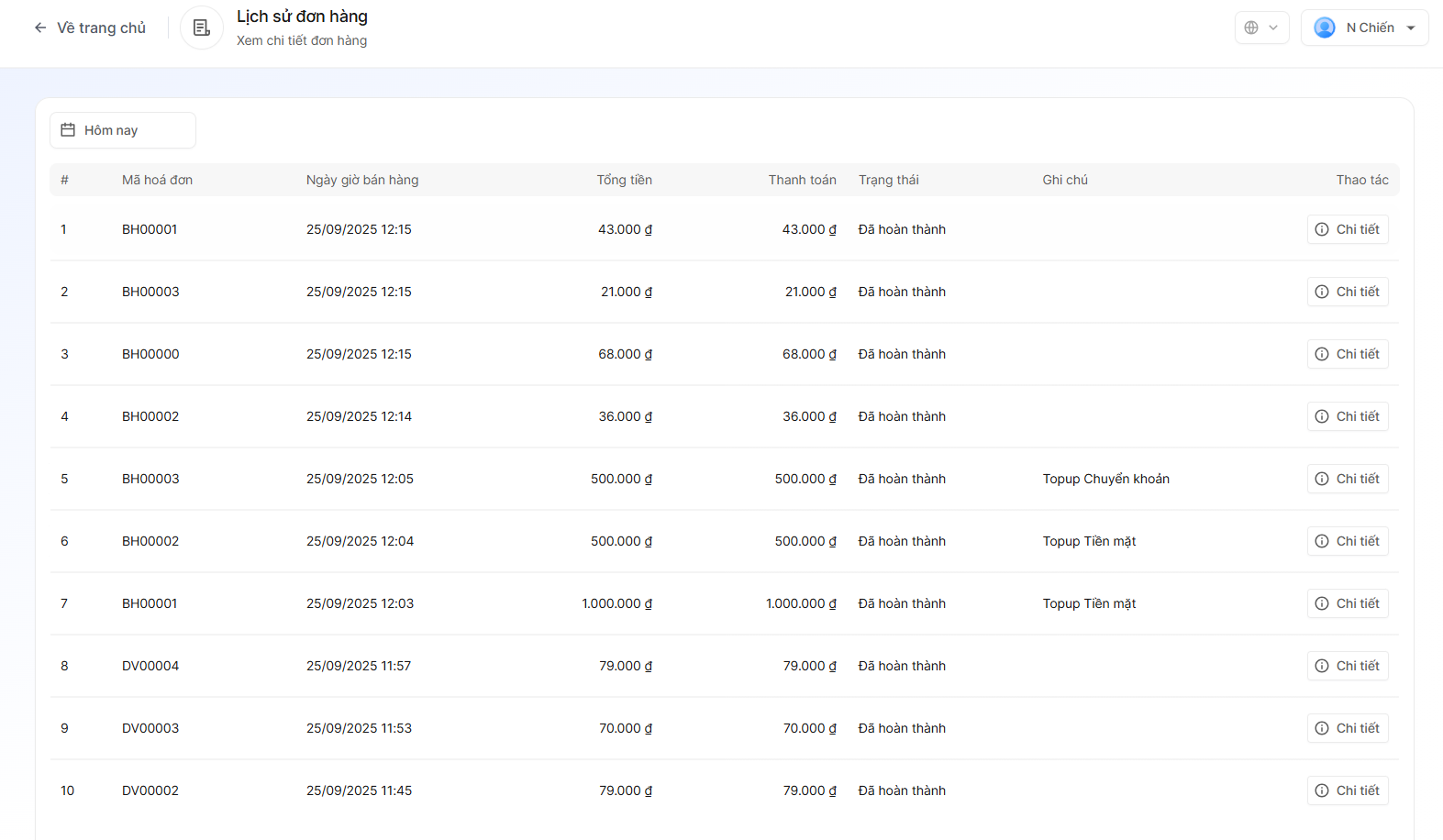Click the Trạng thái column header
This screenshot has height=840, width=1443.
[x=888, y=180]
